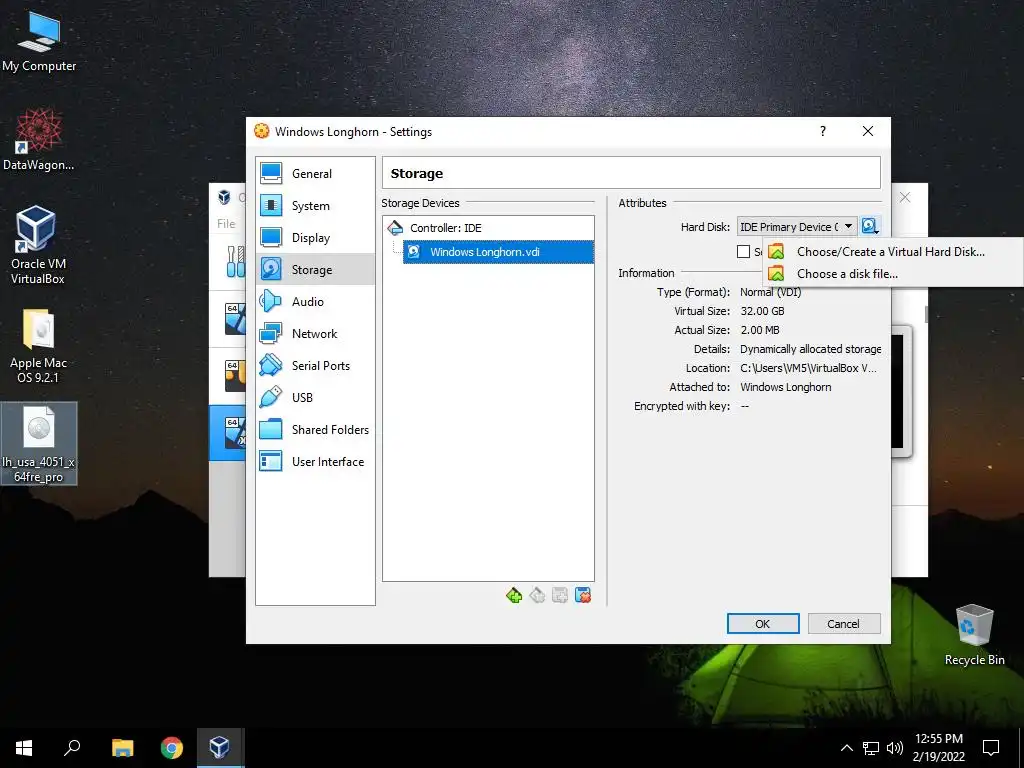
Task: Click the Cancel button
Action: [x=844, y=624]
